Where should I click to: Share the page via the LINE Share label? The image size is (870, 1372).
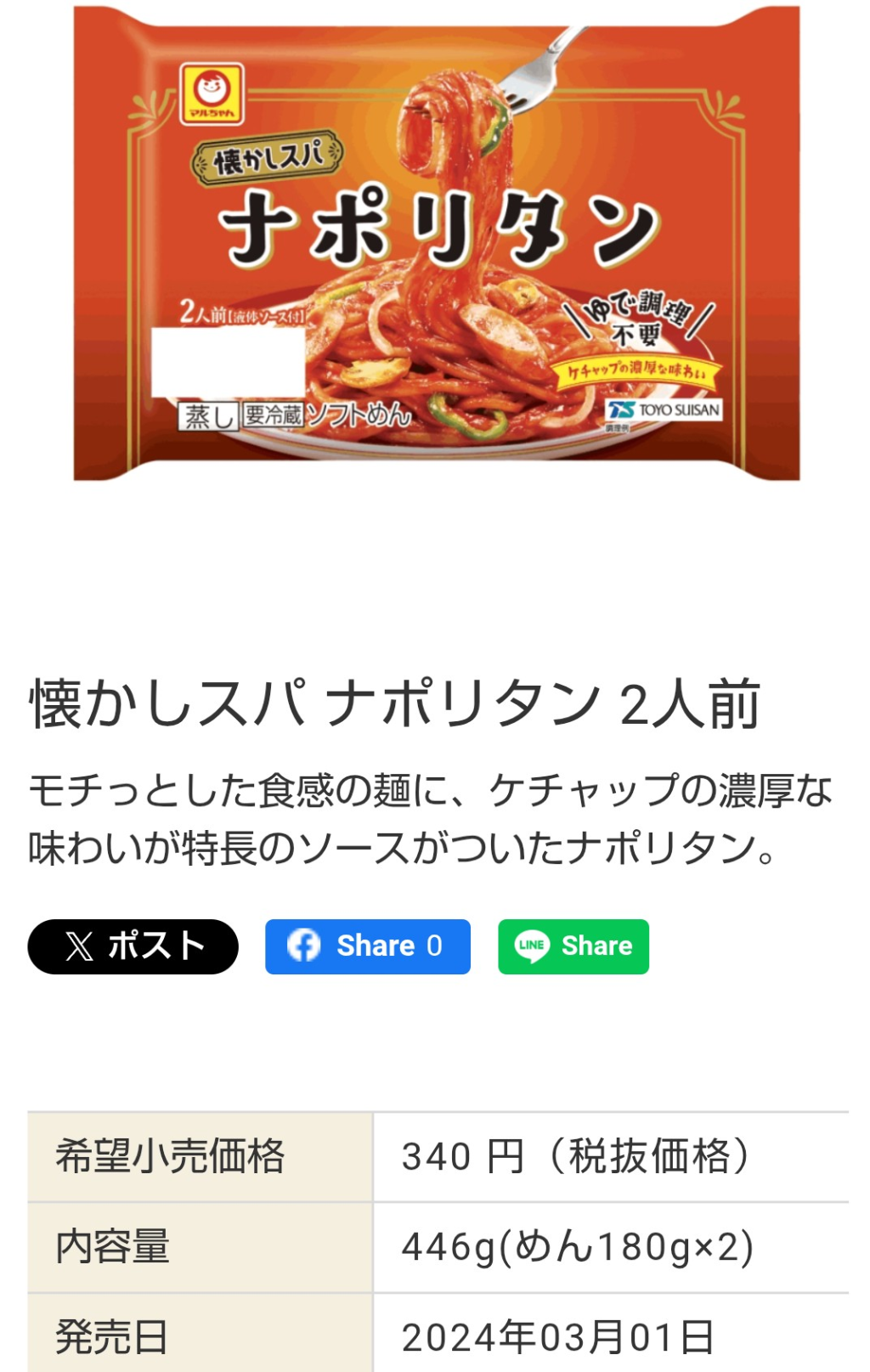coord(596,946)
